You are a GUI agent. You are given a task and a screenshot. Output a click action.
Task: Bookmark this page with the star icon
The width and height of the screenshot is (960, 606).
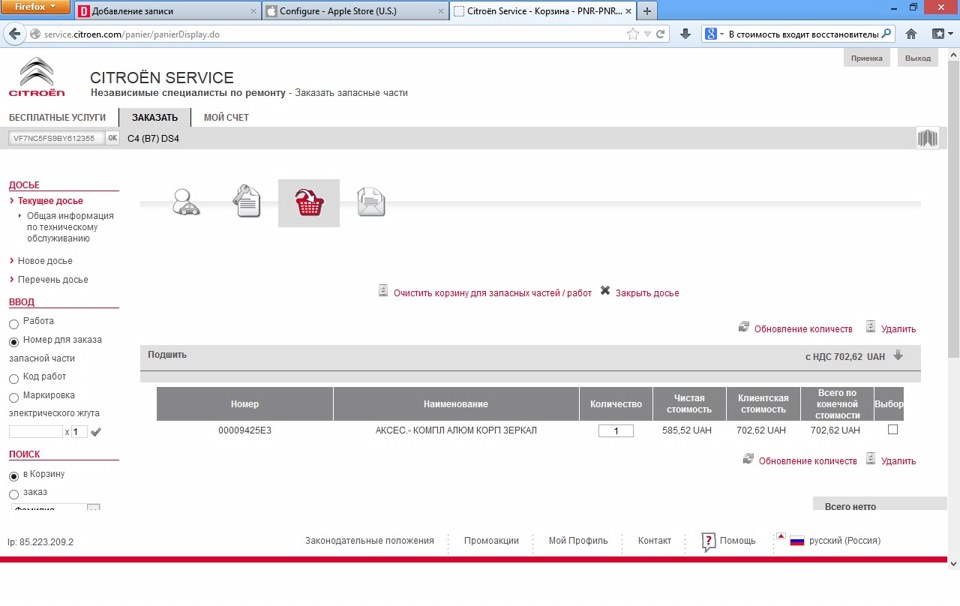[x=633, y=34]
